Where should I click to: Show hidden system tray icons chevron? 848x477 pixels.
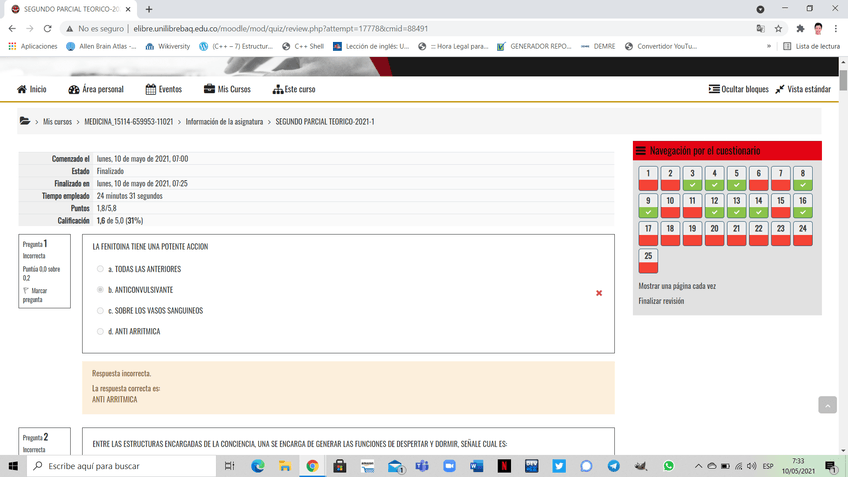(698, 466)
